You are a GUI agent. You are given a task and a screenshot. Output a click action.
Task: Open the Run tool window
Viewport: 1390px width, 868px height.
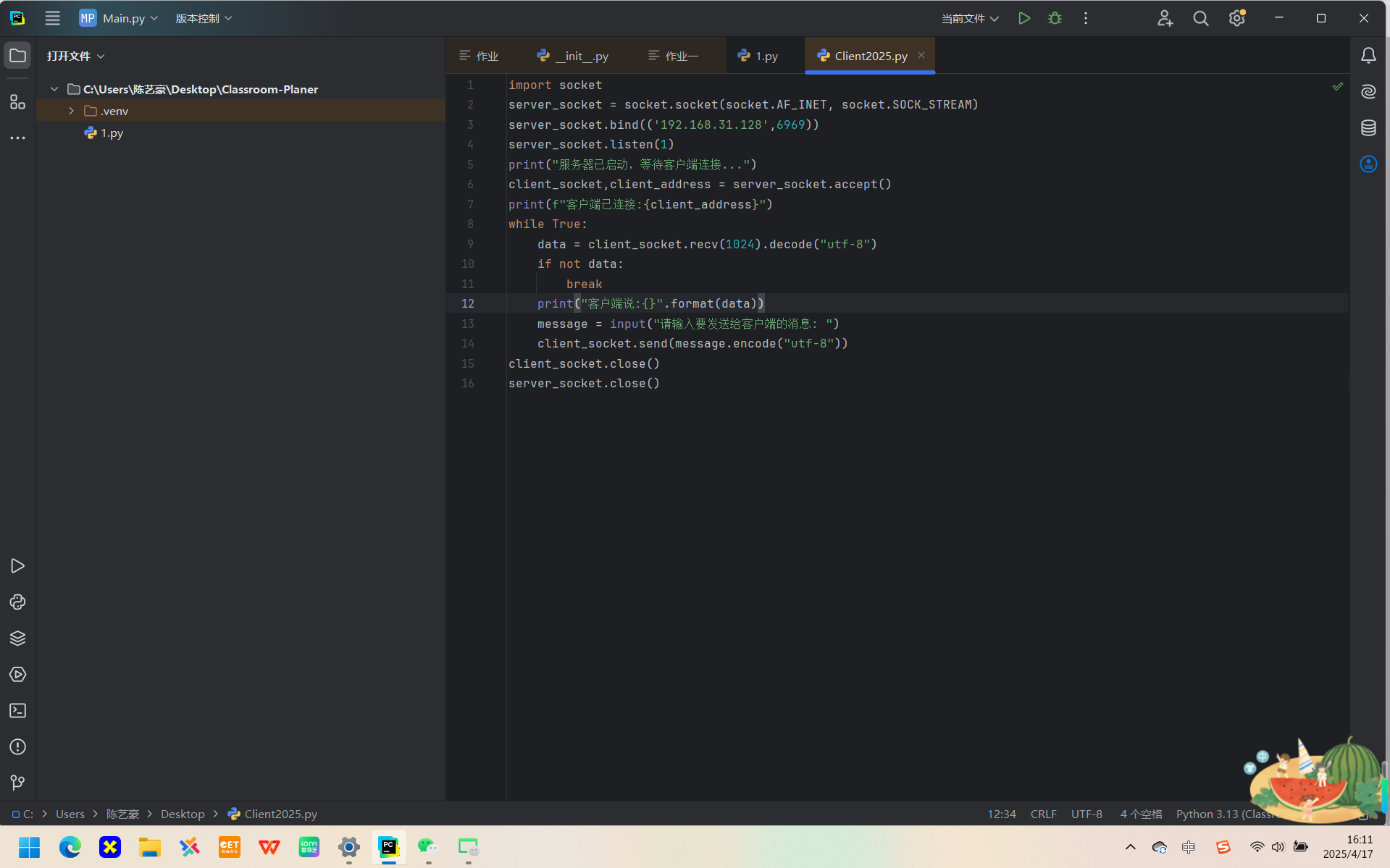(x=17, y=565)
